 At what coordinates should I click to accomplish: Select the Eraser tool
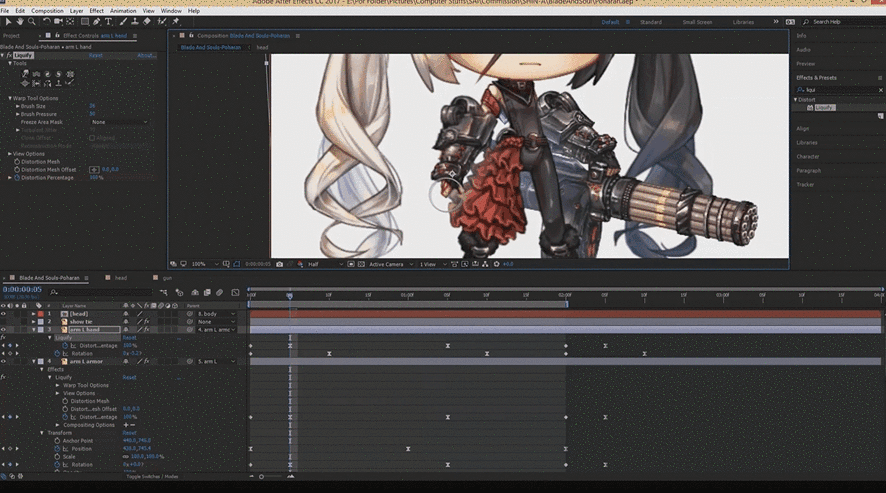tap(146, 21)
